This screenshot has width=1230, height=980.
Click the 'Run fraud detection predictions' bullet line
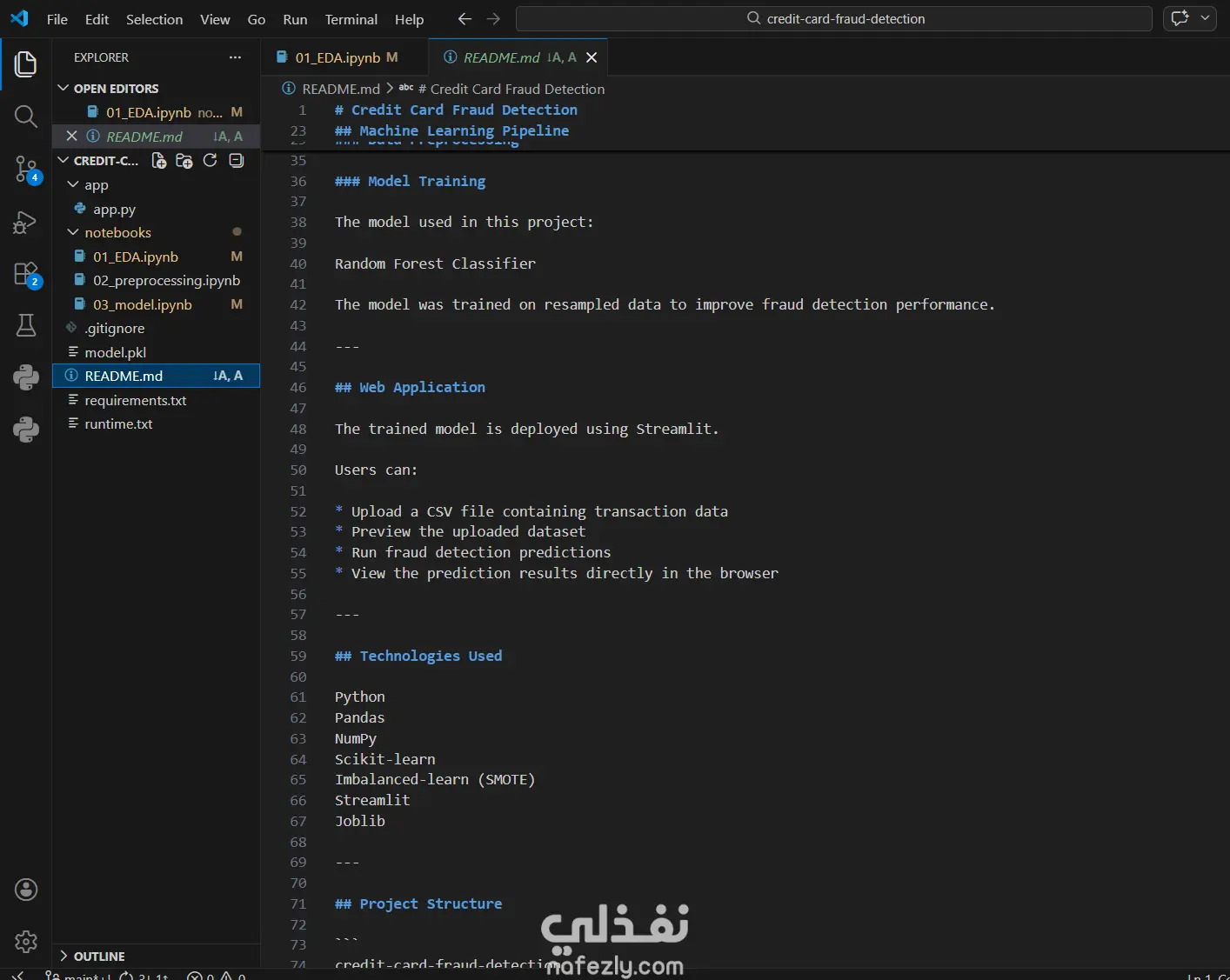[x=473, y=552]
